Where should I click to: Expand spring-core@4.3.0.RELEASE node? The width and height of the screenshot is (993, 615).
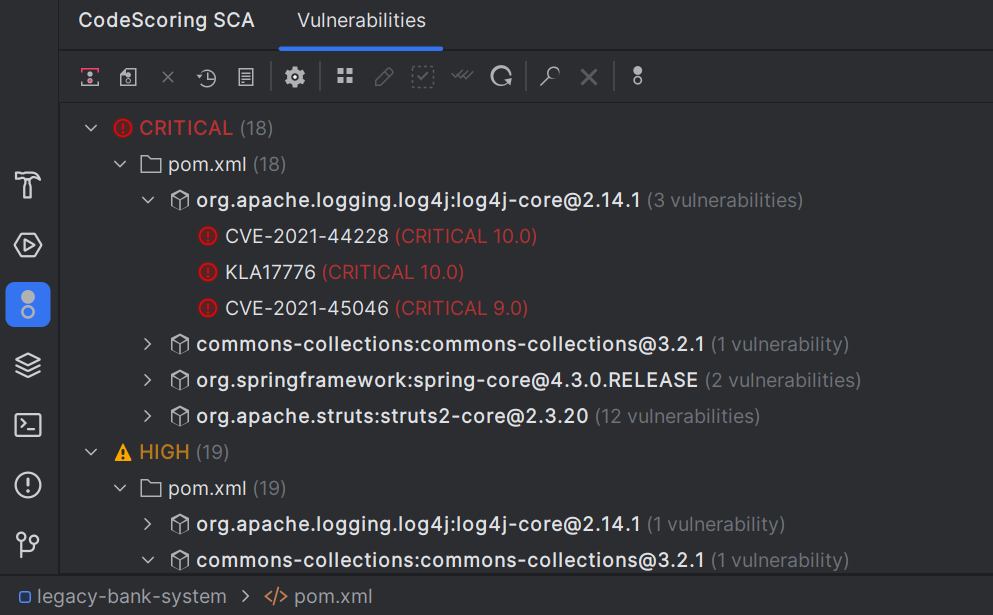148,380
